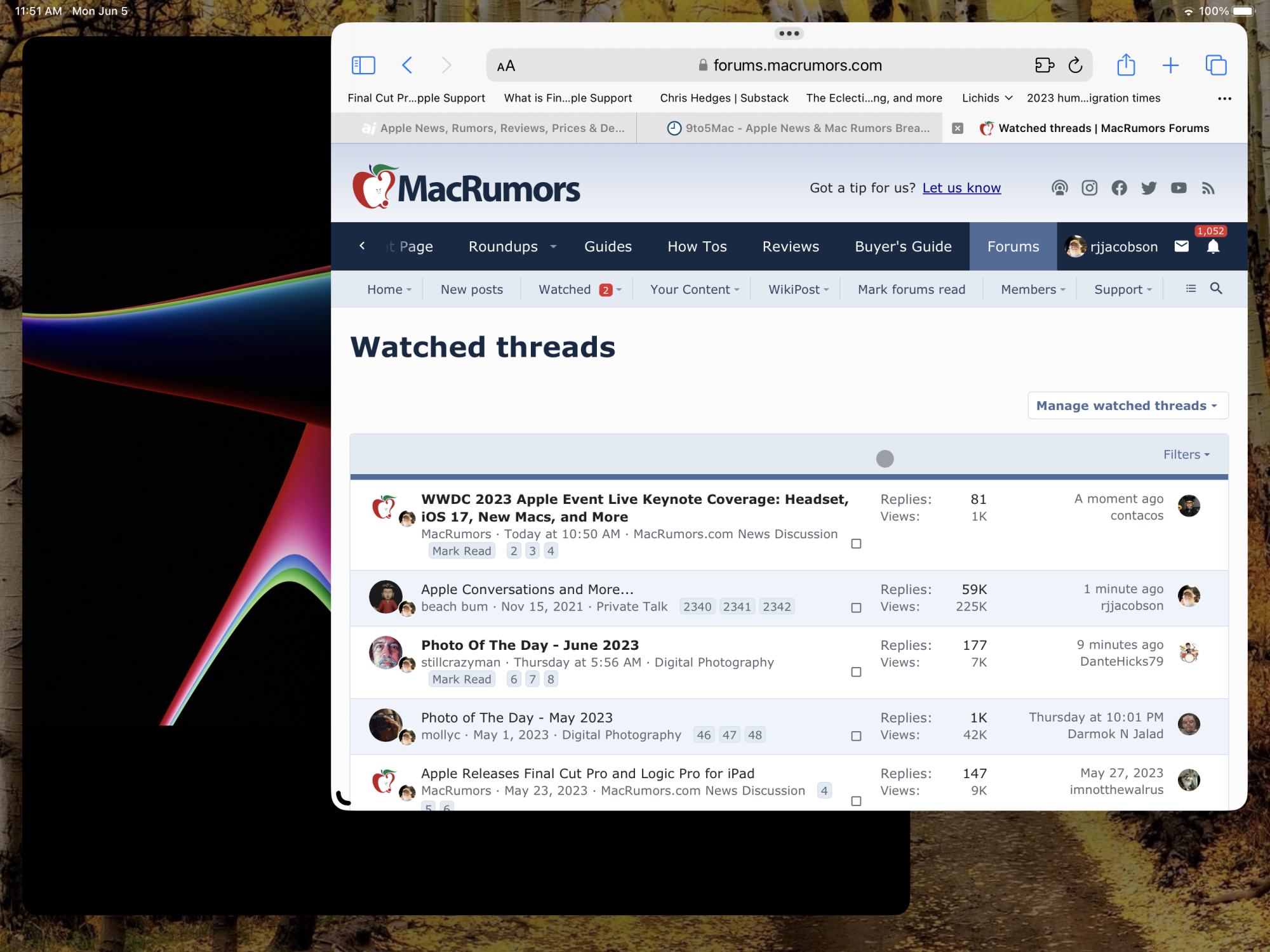Image resolution: width=1270 pixels, height=952 pixels.
Task: Open MacRumors RSS feed icon
Action: click(1208, 188)
